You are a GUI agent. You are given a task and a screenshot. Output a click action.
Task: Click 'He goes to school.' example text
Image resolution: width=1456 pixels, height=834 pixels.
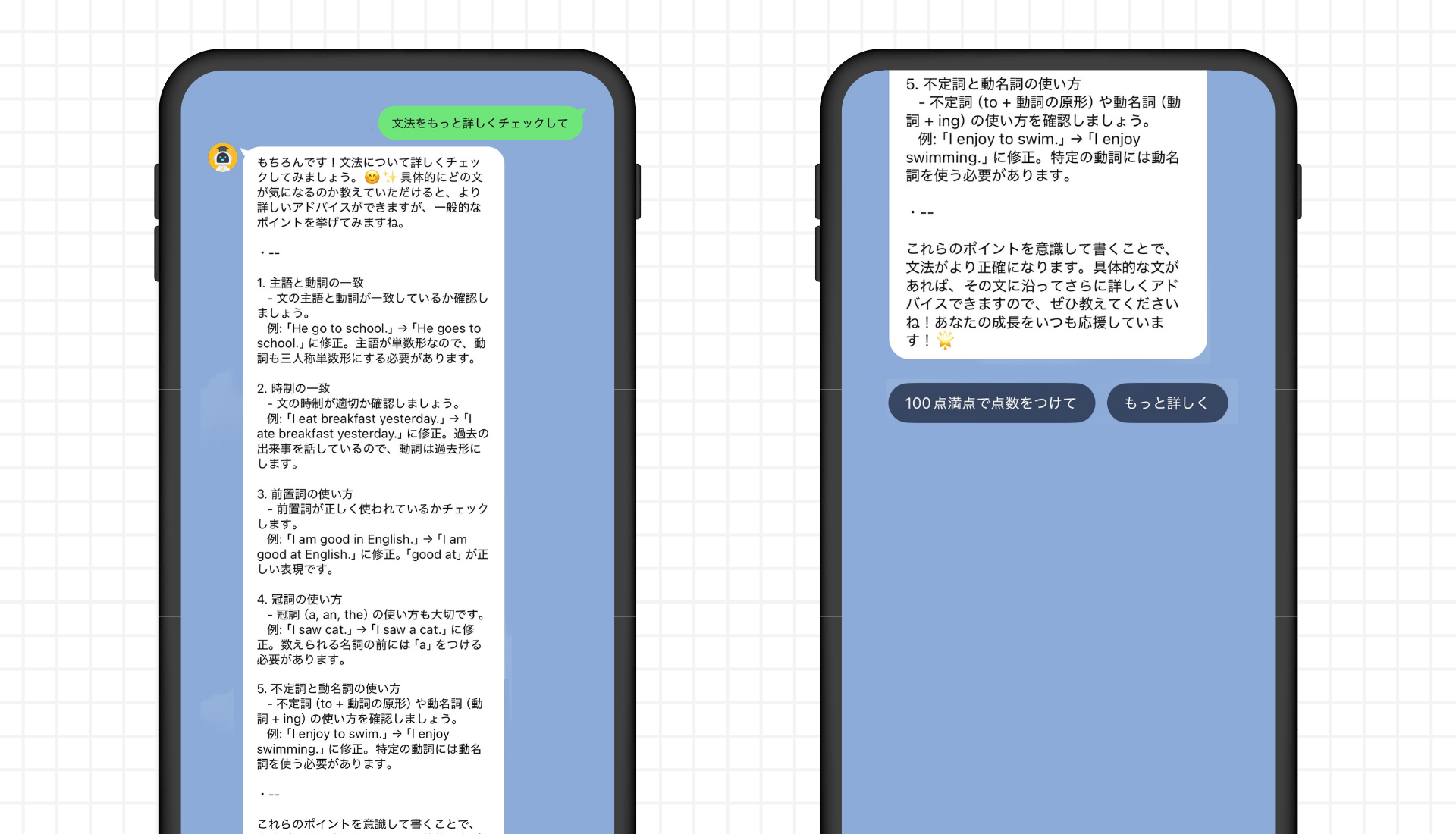coord(447,328)
